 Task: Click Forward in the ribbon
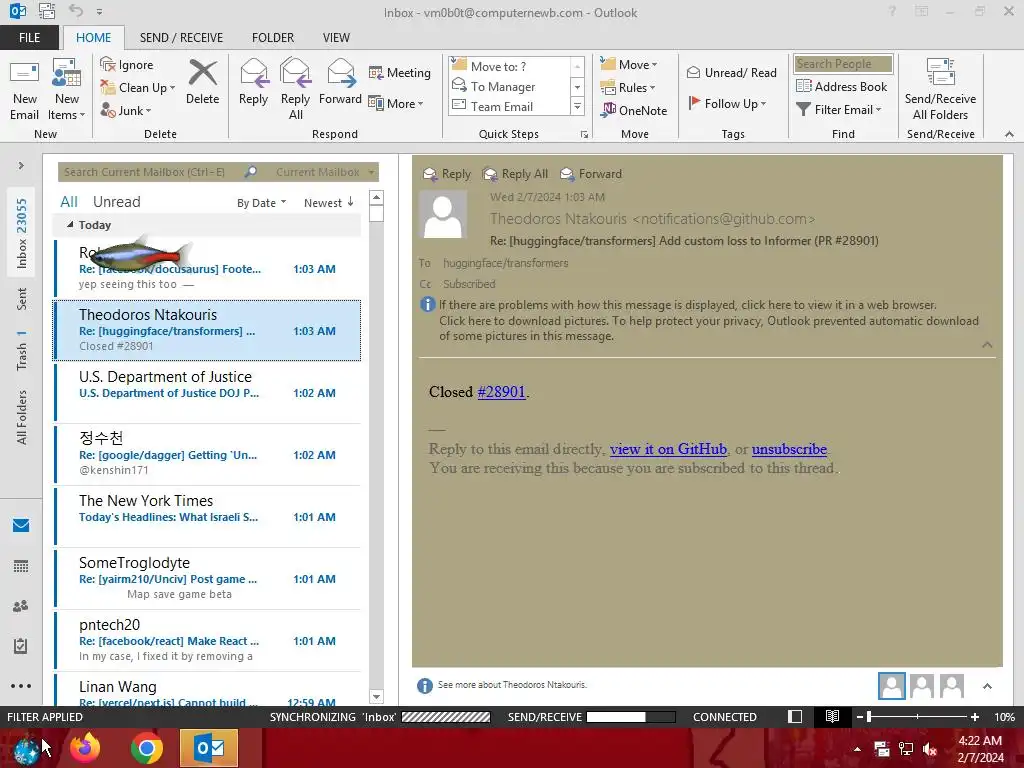click(x=340, y=82)
